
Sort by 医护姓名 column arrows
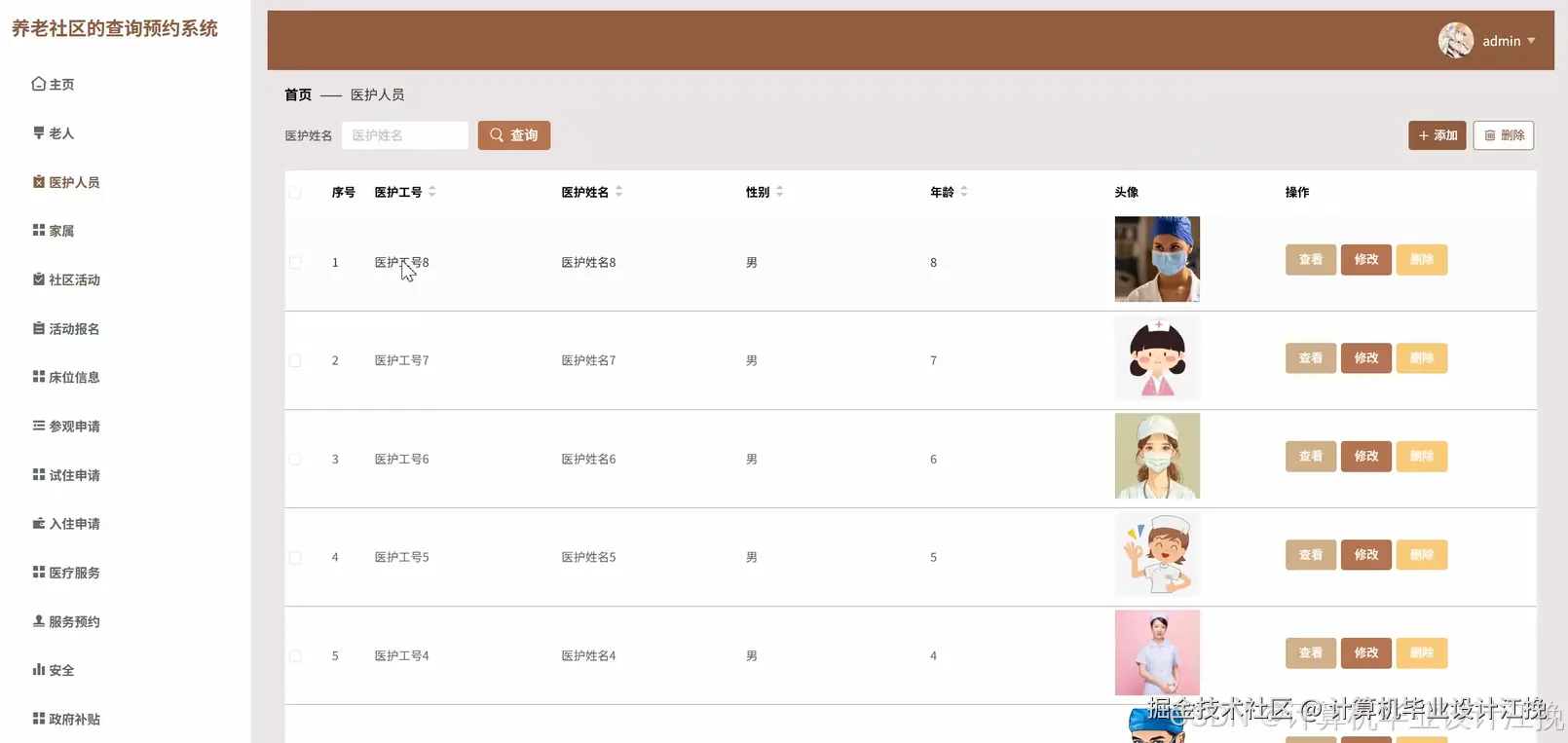[x=618, y=192]
